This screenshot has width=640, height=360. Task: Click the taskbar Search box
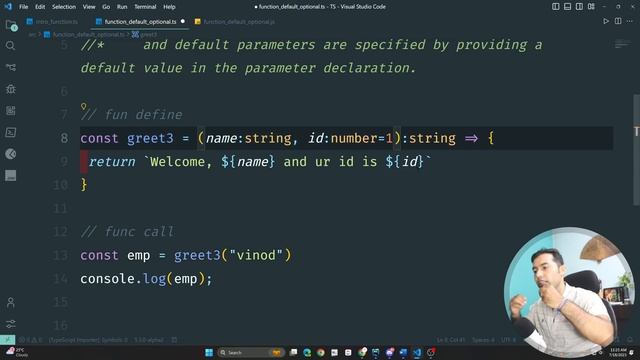250,352
